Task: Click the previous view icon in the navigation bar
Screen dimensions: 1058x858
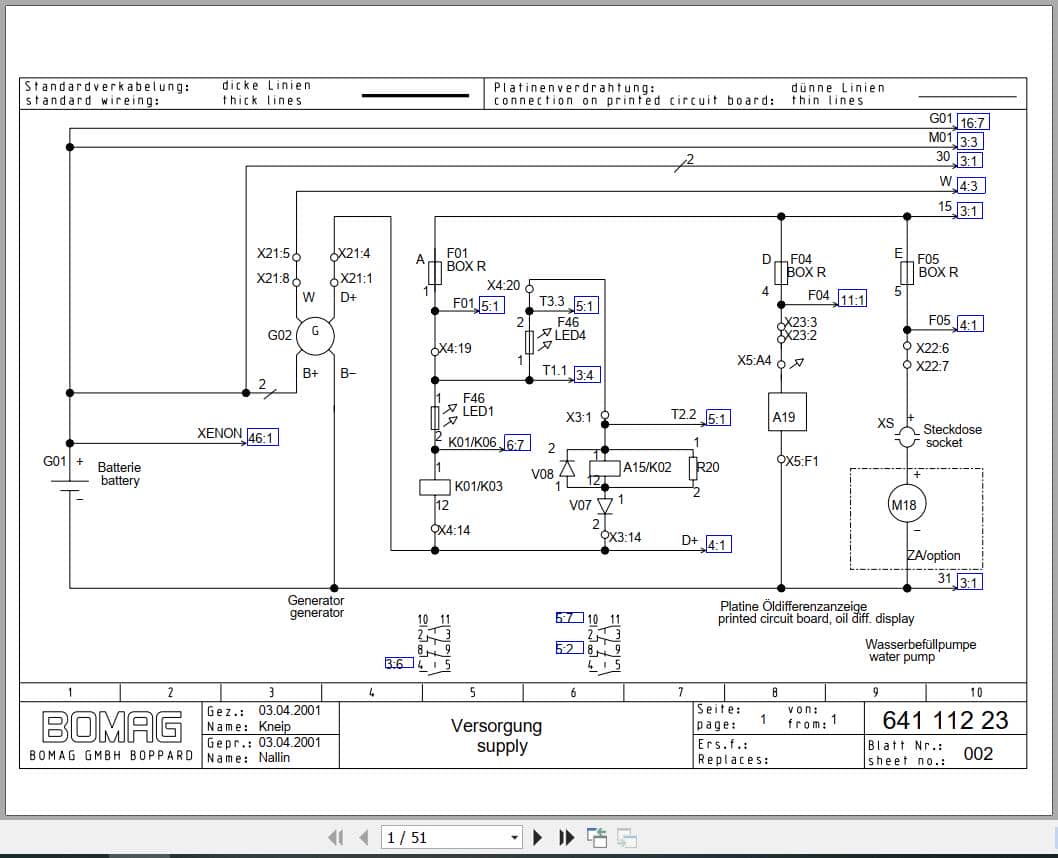Action: point(596,838)
